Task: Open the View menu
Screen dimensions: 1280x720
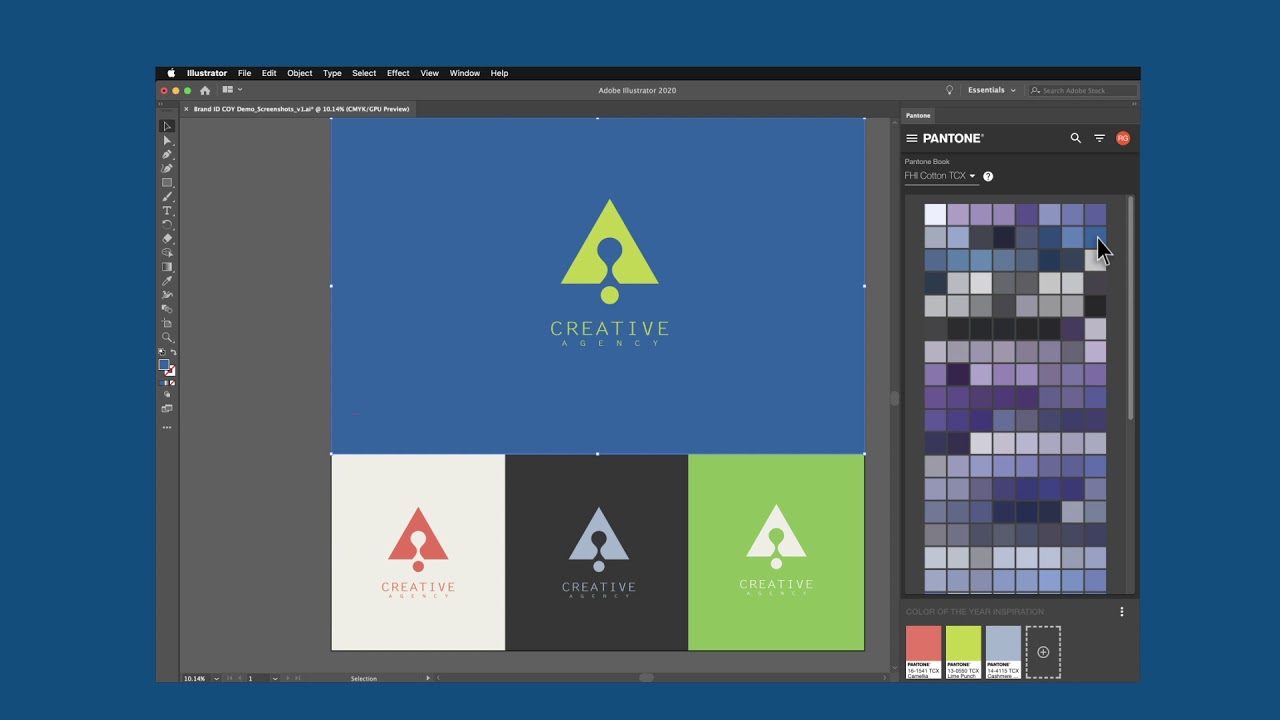Action: [429, 73]
